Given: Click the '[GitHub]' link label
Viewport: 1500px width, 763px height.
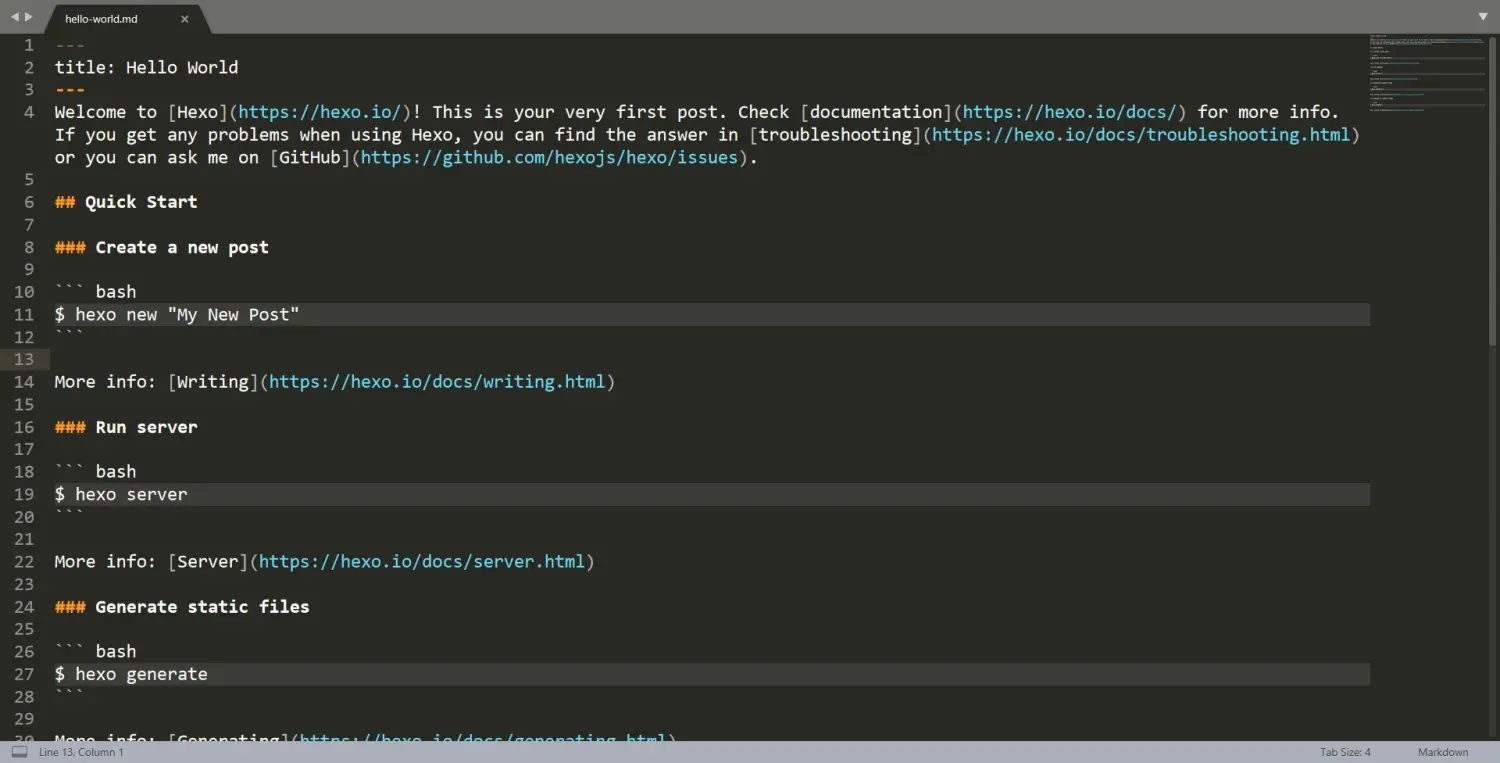Looking at the screenshot, I should tap(310, 157).
